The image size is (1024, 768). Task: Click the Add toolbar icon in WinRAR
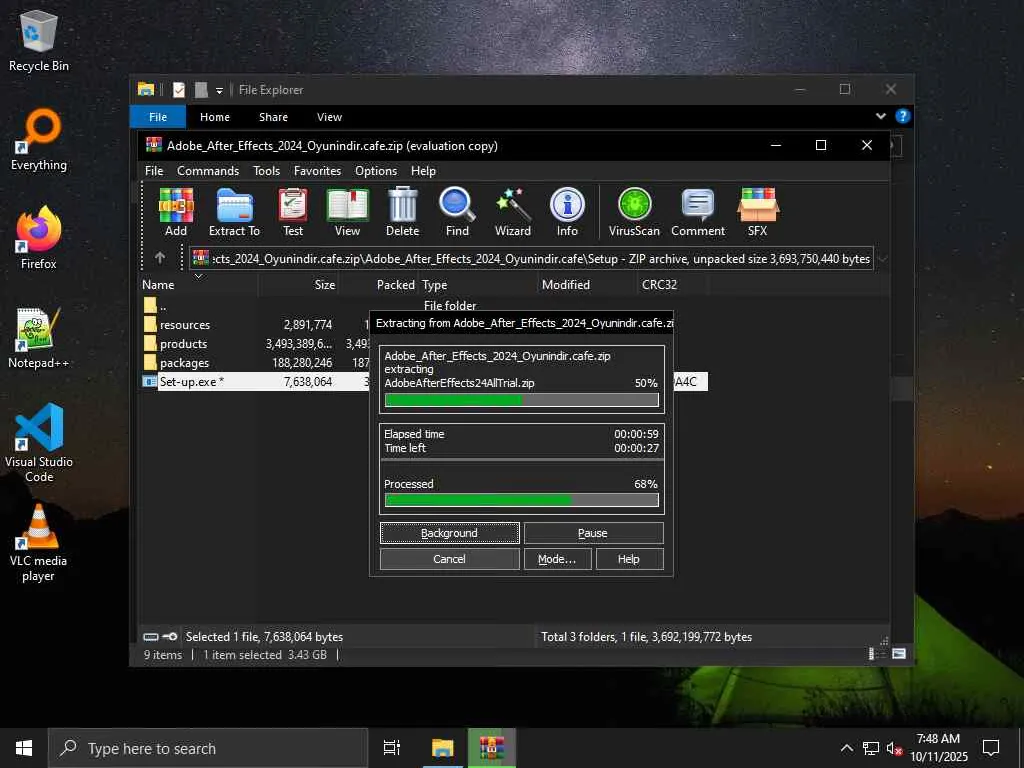[176, 212]
